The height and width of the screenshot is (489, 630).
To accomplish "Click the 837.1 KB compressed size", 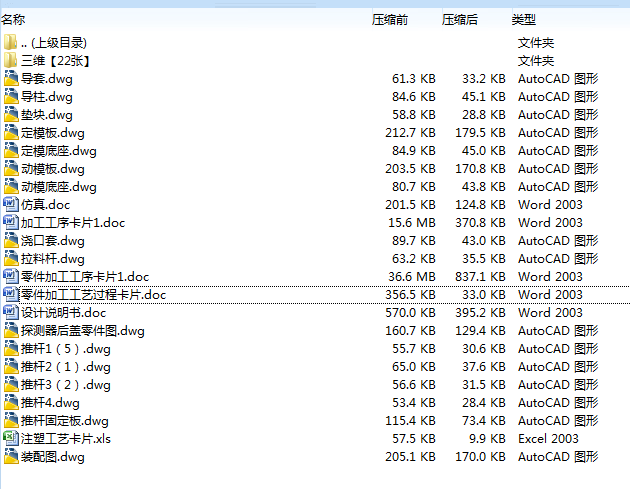I will tap(480, 277).
